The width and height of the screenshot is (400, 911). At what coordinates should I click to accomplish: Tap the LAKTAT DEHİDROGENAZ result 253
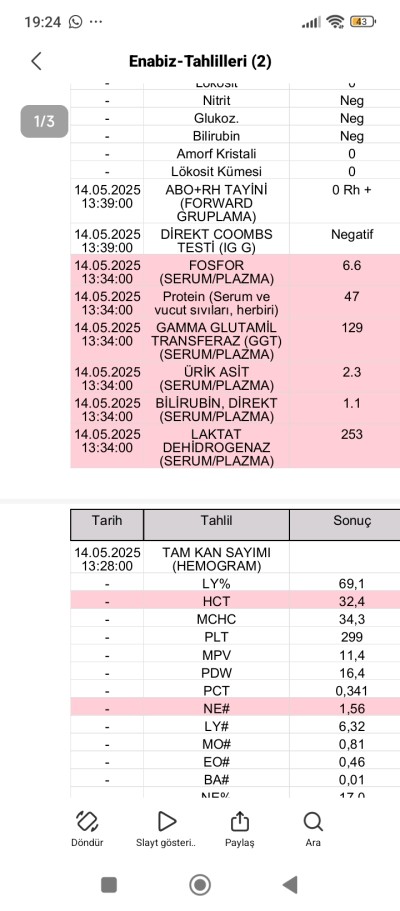point(352,434)
